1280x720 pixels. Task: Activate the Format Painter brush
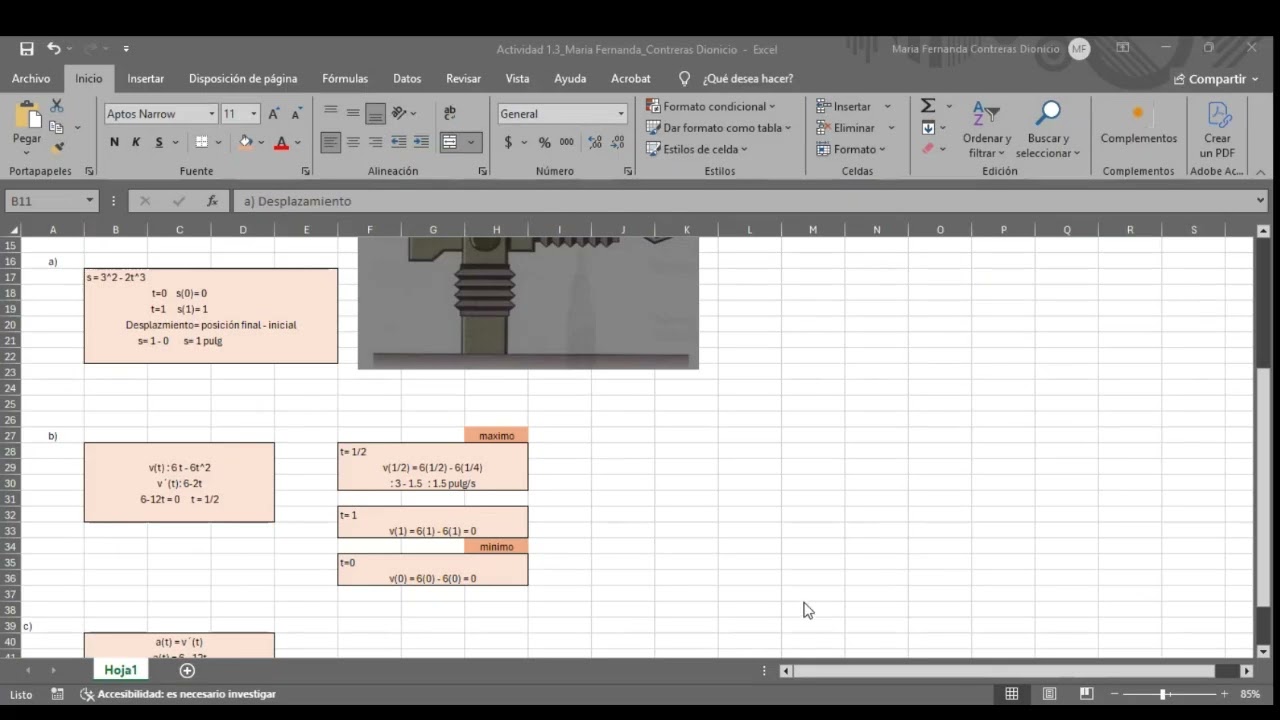coord(57,148)
